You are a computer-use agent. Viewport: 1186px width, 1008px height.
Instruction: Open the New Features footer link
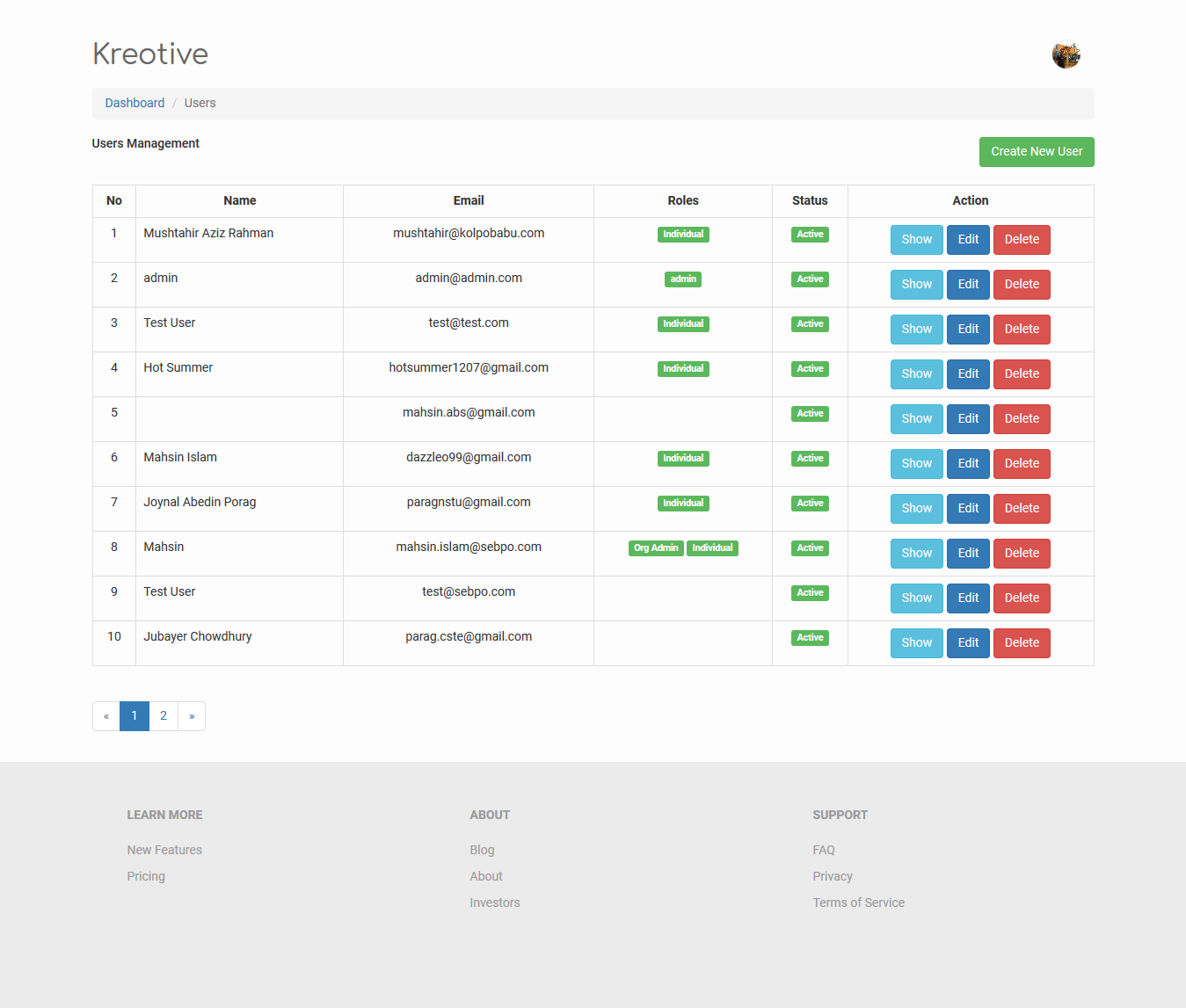(164, 850)
